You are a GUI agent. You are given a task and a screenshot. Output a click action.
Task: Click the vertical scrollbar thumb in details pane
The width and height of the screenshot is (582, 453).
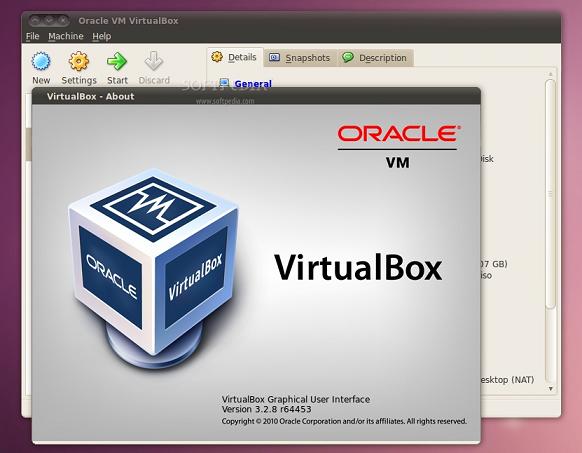pos(551,193)
